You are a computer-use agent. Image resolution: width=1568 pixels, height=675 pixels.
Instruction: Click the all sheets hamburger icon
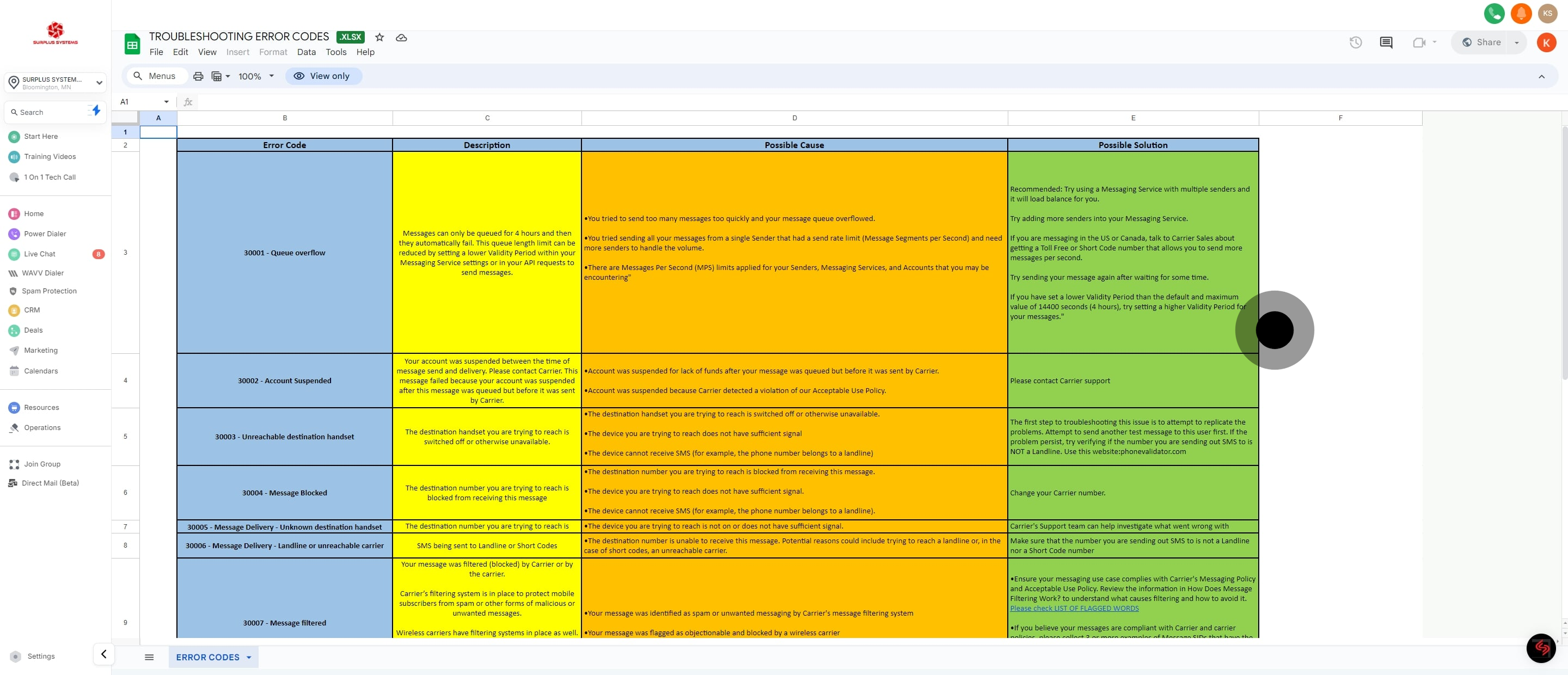point(149,658)
